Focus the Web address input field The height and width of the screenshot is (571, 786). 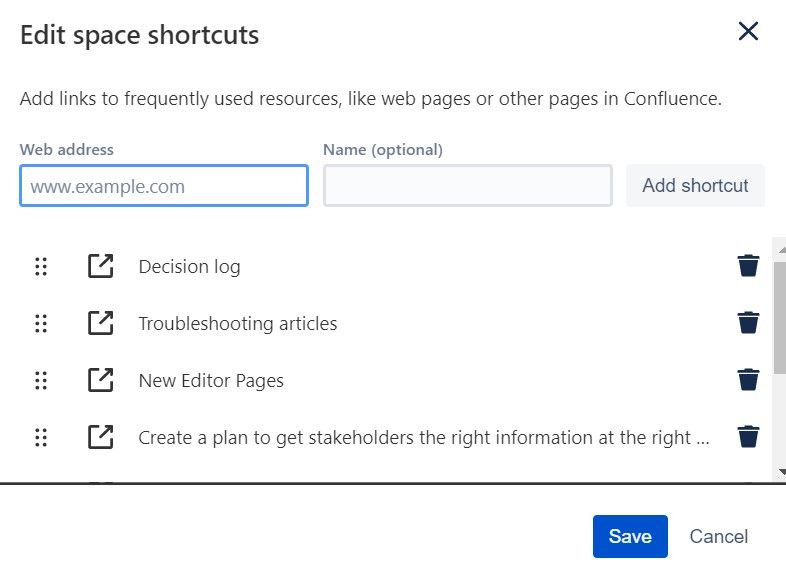click(164, 186)
